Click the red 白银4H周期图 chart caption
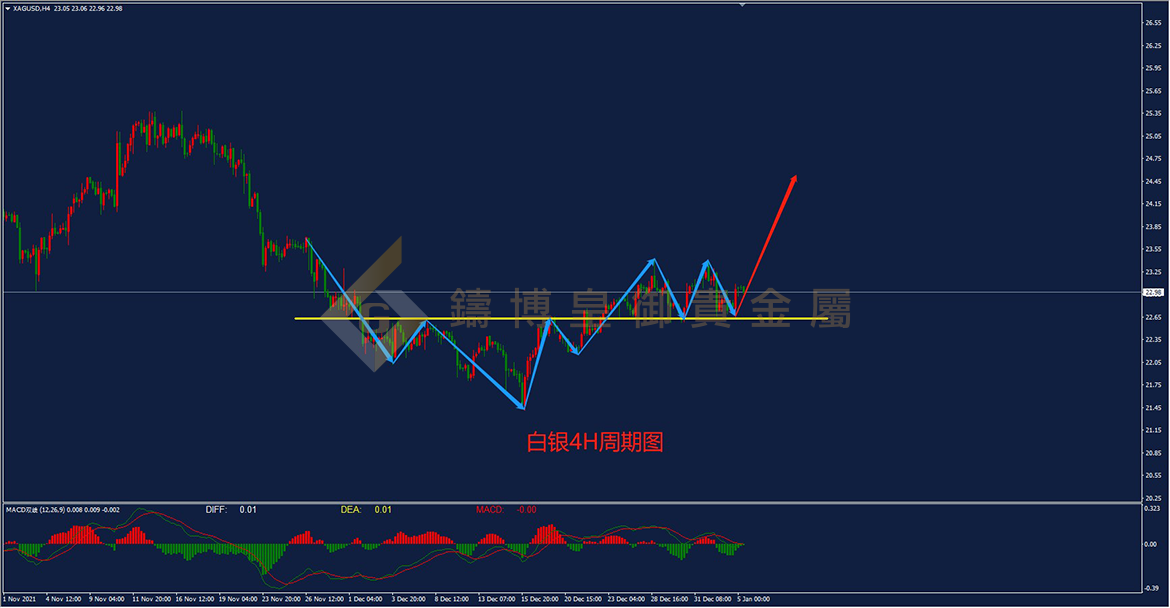Viewport: 1170px width, 608px height. 595,442
